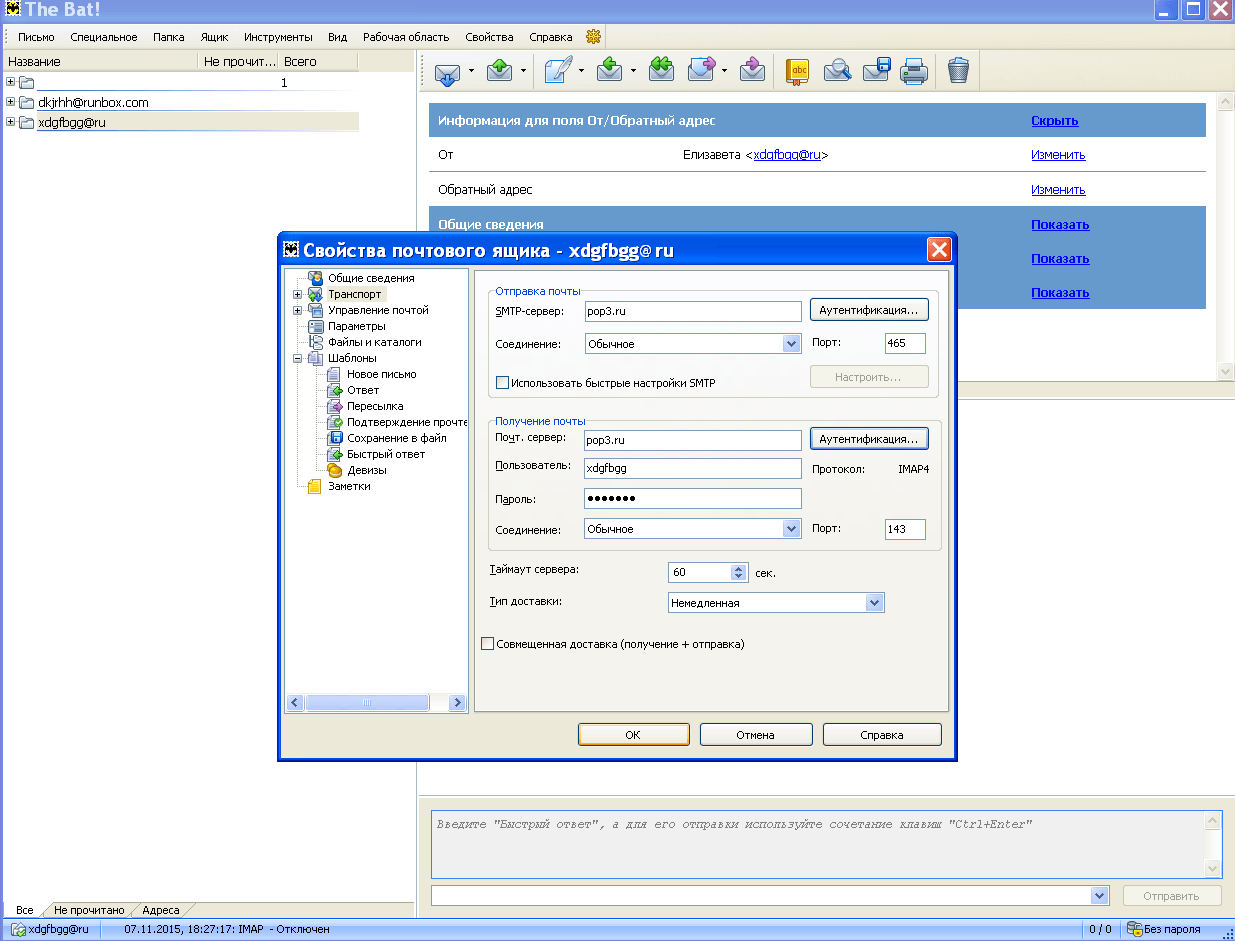
Task: Click the Скрыть link in info header
Action: click(1054, 121)
